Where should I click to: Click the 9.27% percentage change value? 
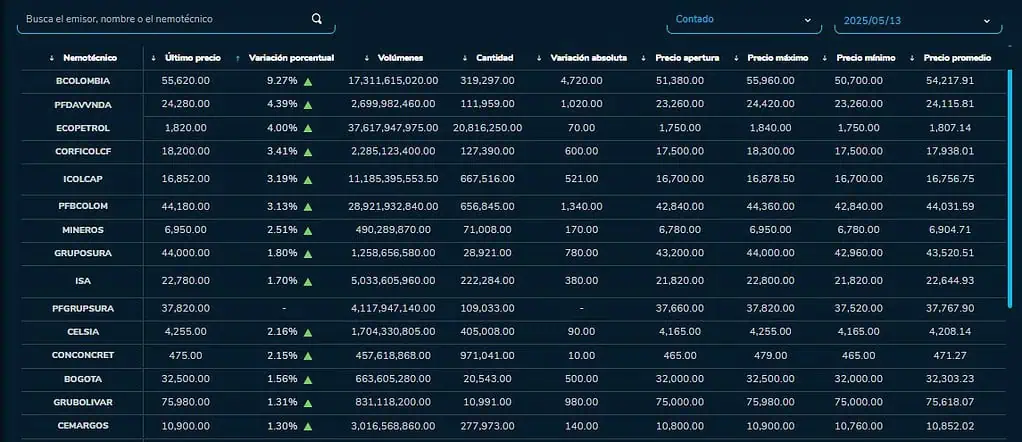point(282,81)
